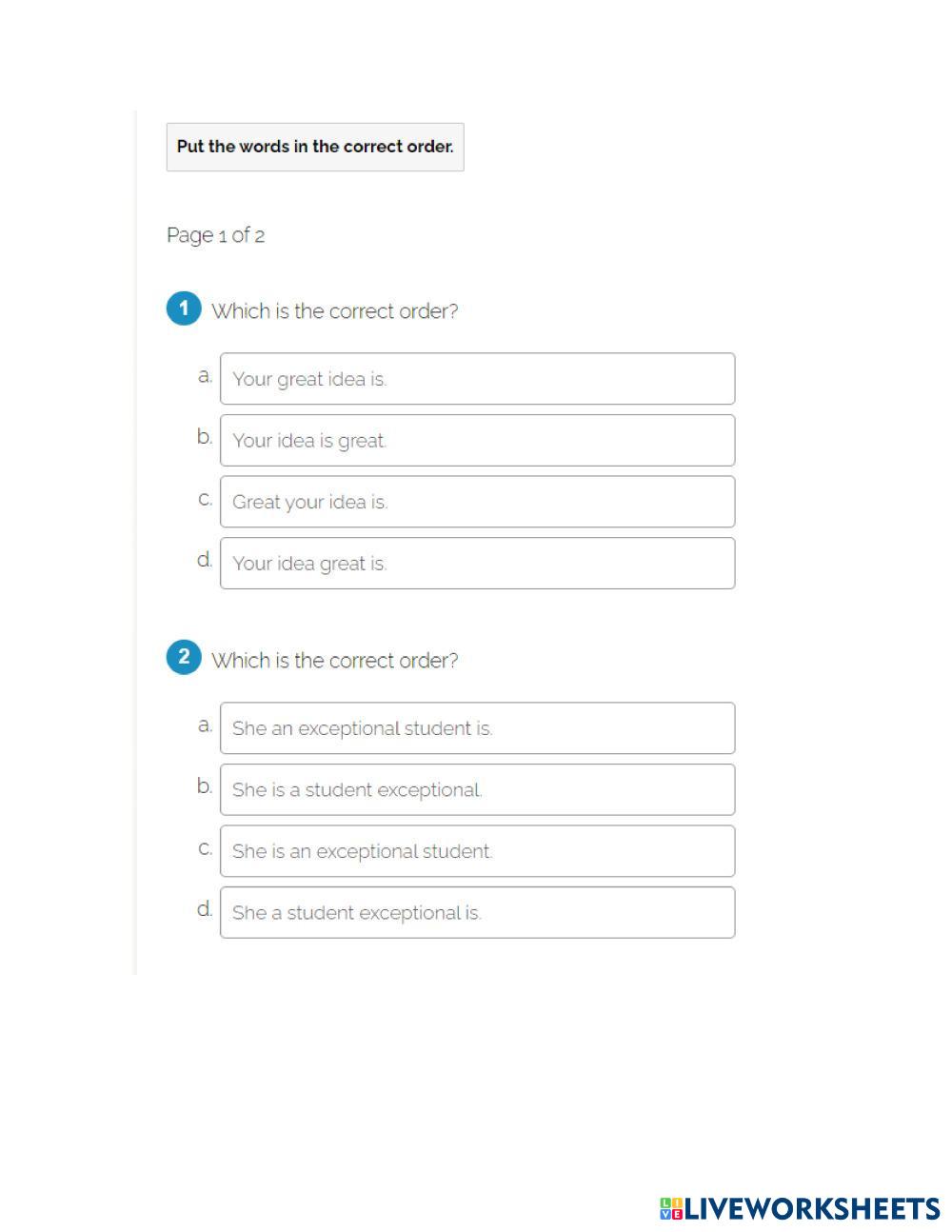This screenshot has height=1232, width=952.
Task: Click letter label "c." of question 2
Action: pyautogui.click(x=205, y=848)
